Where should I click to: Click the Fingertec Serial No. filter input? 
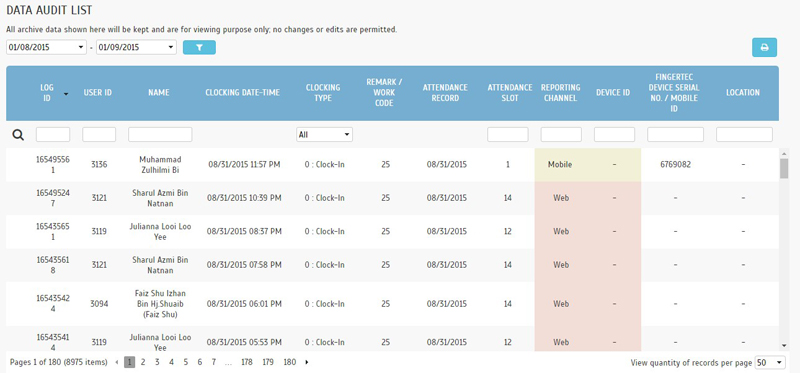(676, 135)
